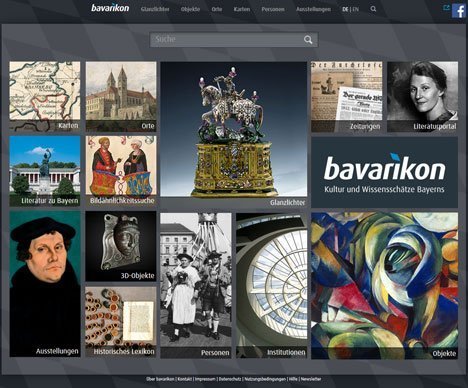Viewport: 468px width, 388px height.
Task: Open the Zeitungen newspapers tile
Action: tap(347, 97)
